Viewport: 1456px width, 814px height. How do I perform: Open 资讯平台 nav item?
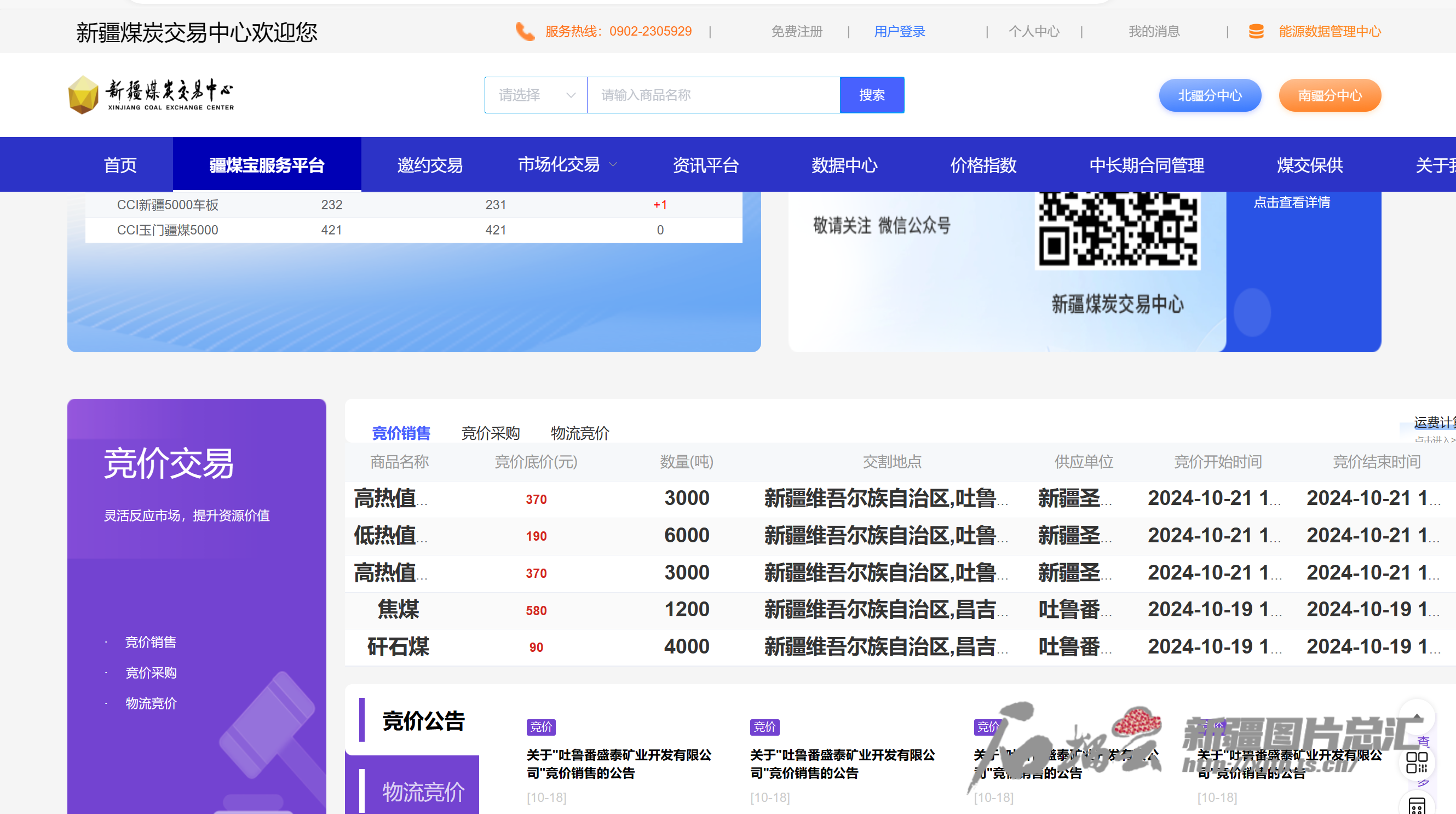pos(705,165)
